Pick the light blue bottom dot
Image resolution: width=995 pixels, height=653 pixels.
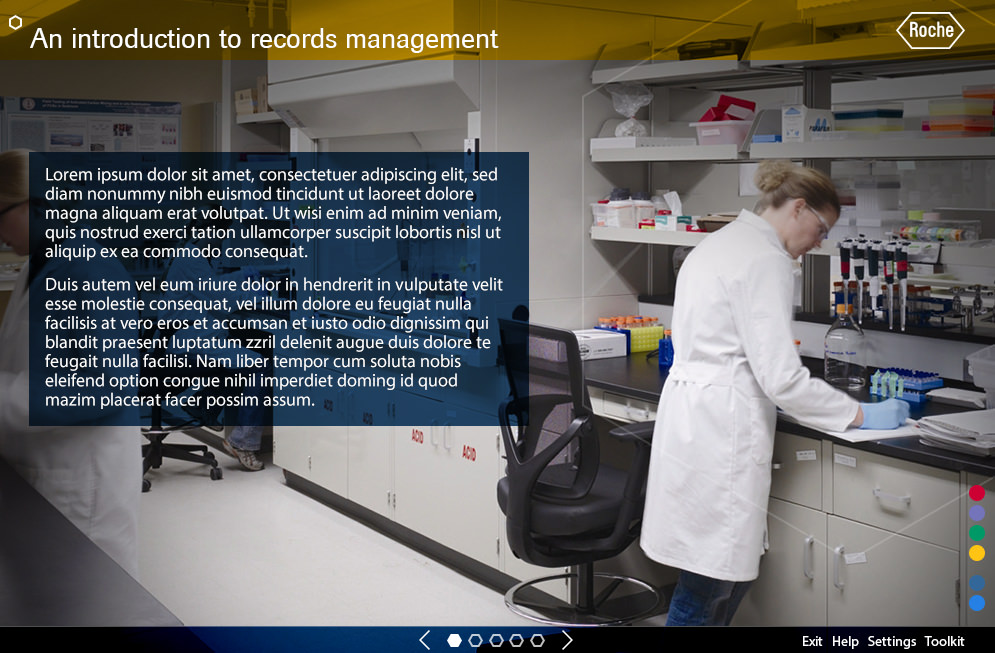(x=977, y=603)
